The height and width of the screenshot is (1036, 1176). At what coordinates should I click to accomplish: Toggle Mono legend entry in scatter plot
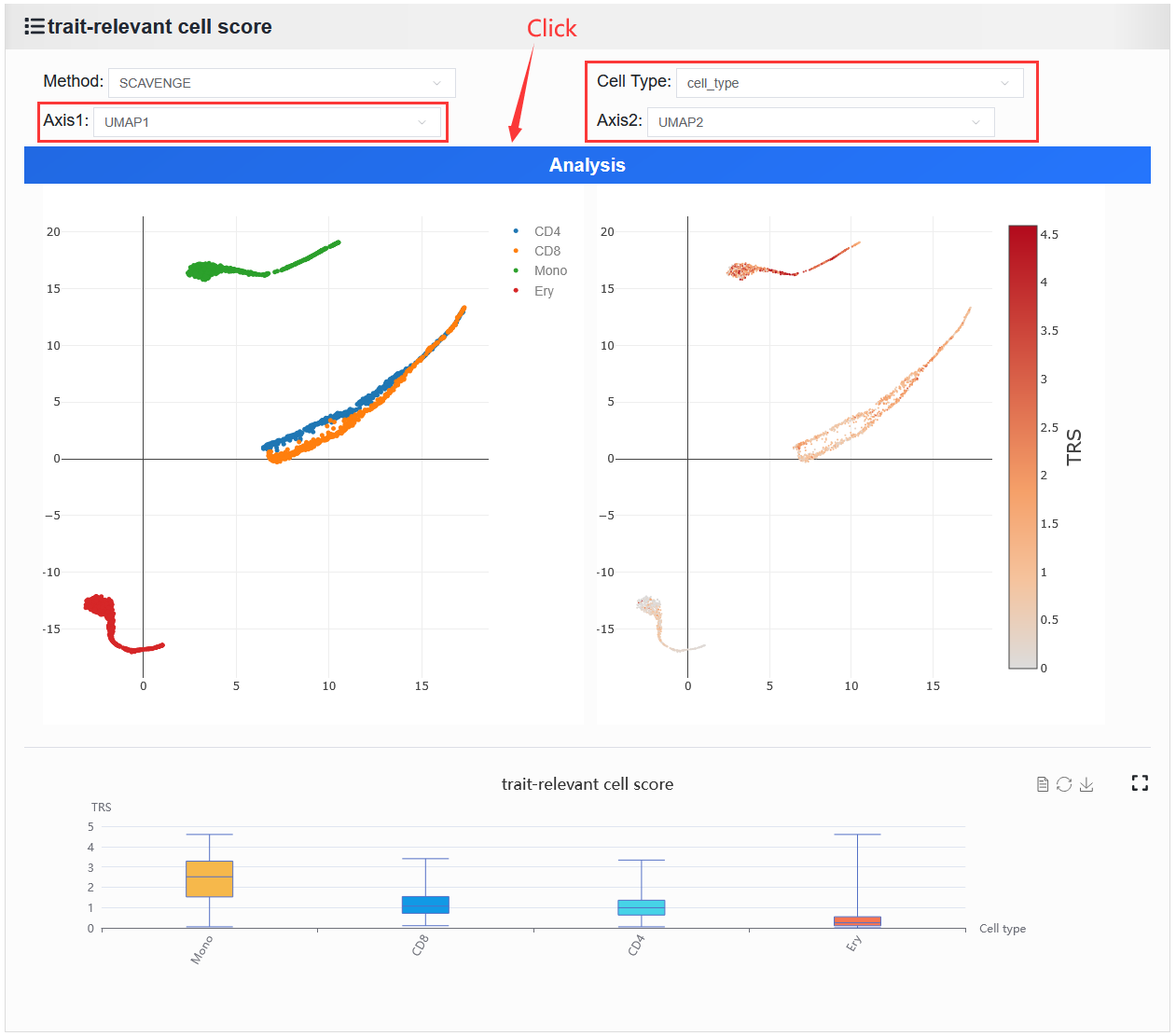click(540, 270)
